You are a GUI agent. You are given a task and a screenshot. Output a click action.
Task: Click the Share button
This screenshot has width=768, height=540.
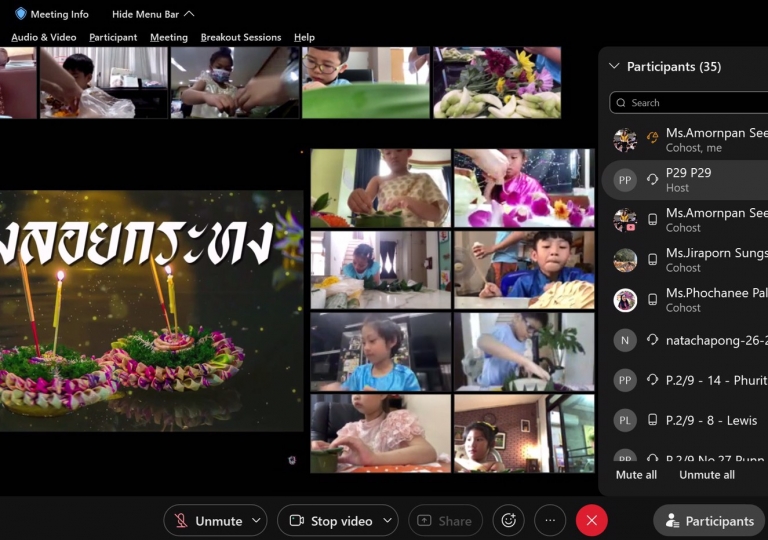(445, 520)
